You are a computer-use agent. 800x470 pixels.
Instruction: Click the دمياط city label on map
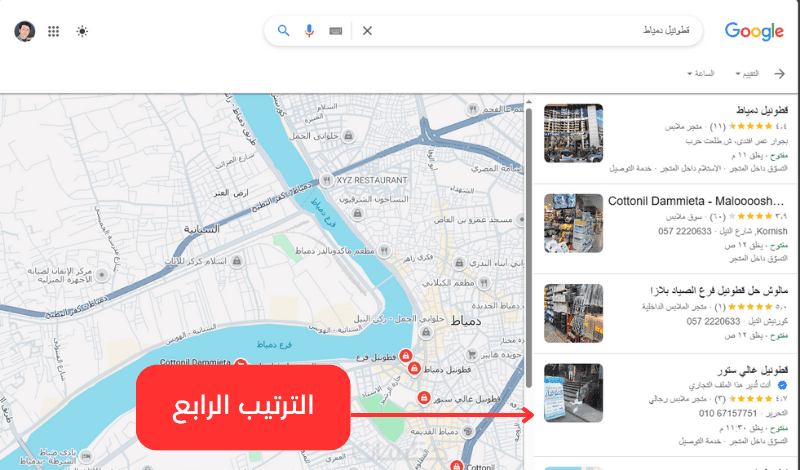[x=465, y=321]
